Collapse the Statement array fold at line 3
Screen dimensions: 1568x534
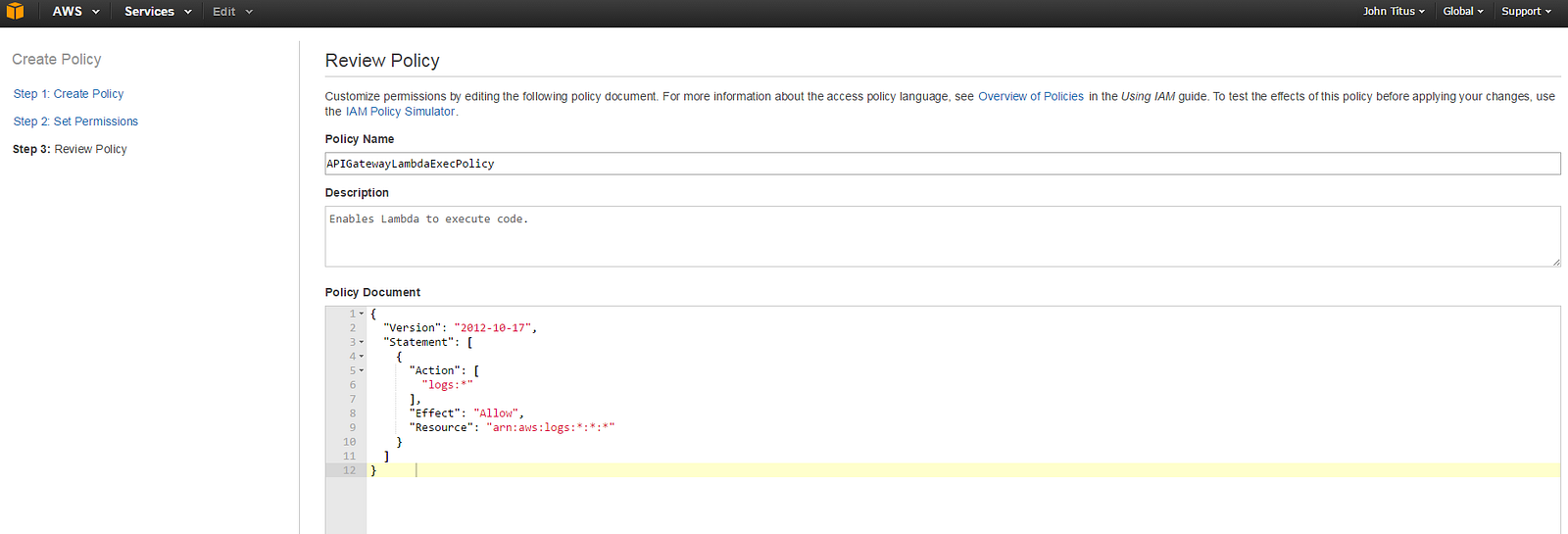pyautogui.click(x=362, y=342)
